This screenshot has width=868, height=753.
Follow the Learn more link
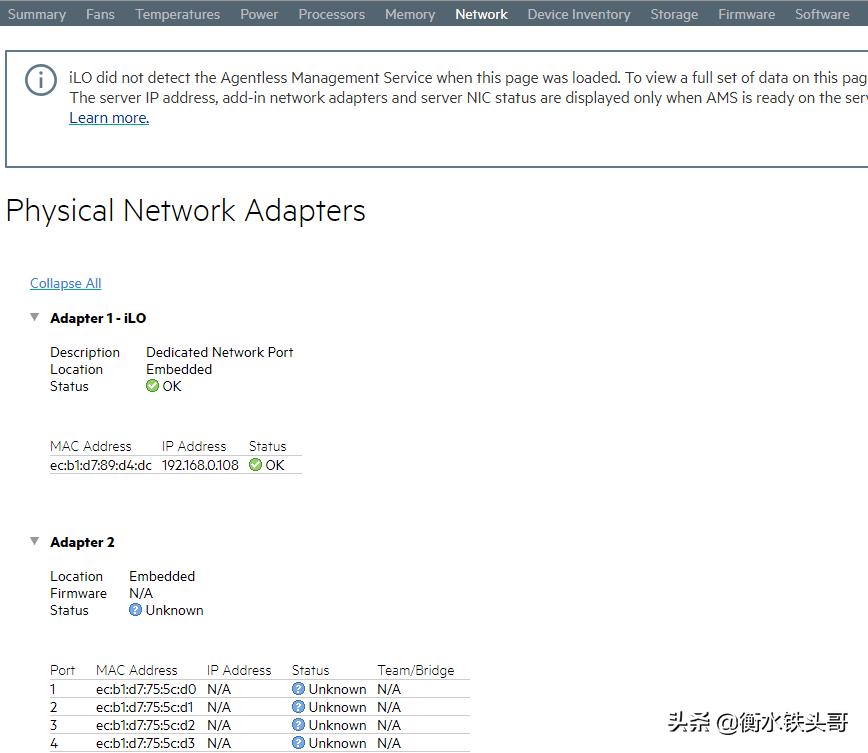click(109, 117)
